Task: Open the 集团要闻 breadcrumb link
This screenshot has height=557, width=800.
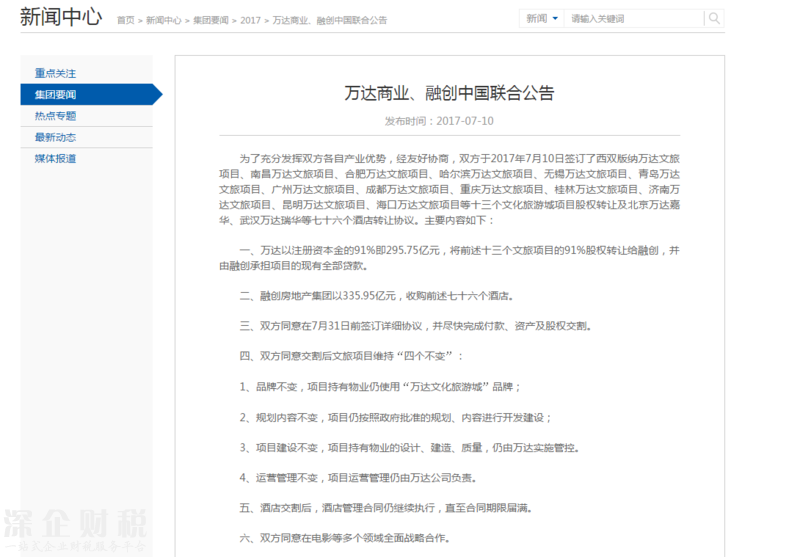Action: pyautogui.click(x=211, y=20)
